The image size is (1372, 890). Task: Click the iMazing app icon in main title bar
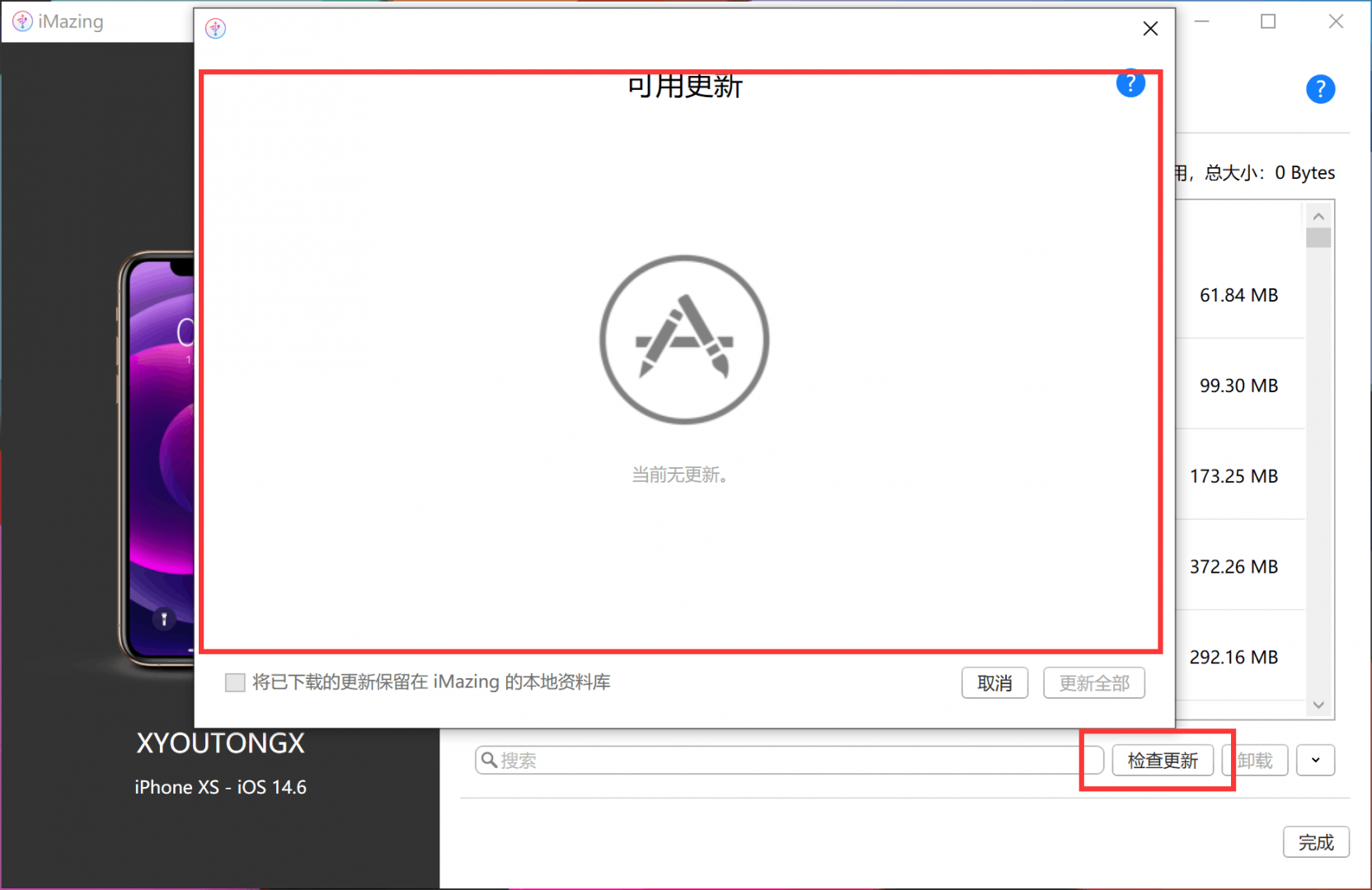pyautogui.click(x=22, y=21)
